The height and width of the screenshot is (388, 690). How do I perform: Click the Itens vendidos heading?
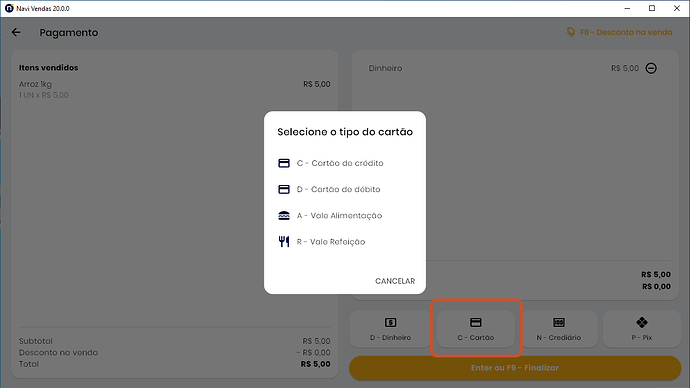[48, 68]
